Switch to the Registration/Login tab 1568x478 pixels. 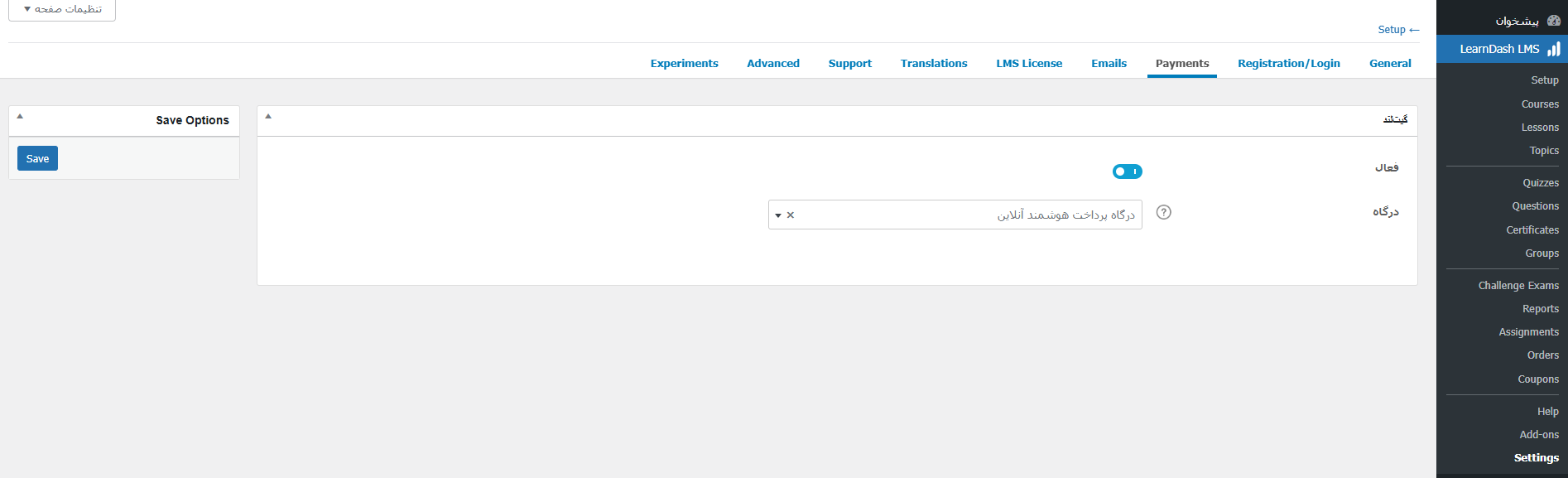1289,63
